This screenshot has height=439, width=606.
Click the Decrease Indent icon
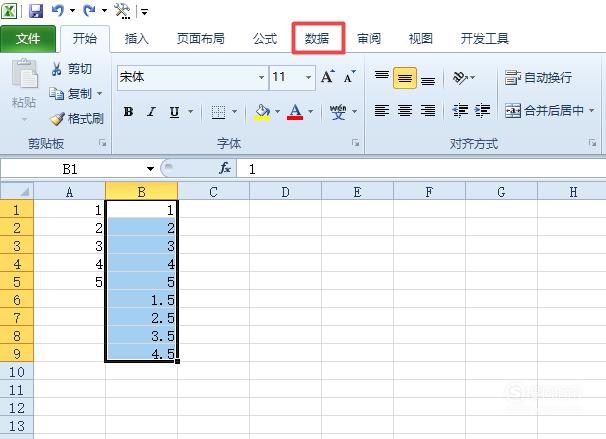(460, 111)
